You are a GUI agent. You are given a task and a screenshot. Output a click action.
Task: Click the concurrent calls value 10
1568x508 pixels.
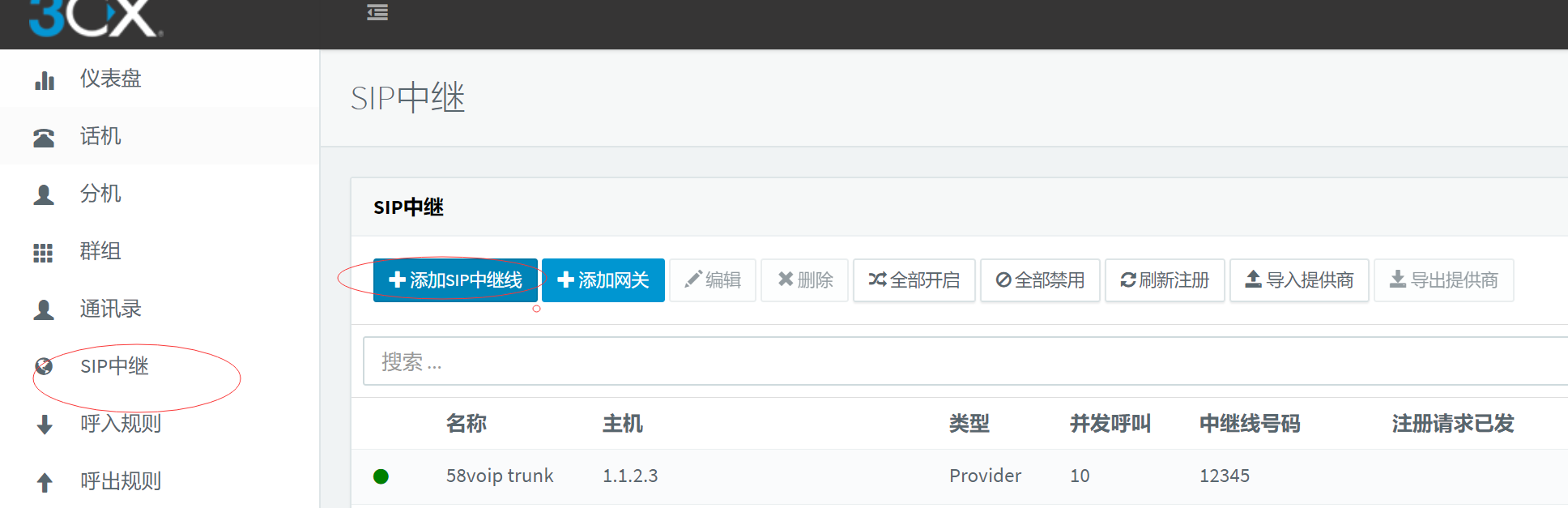[x=1080, y=476]
